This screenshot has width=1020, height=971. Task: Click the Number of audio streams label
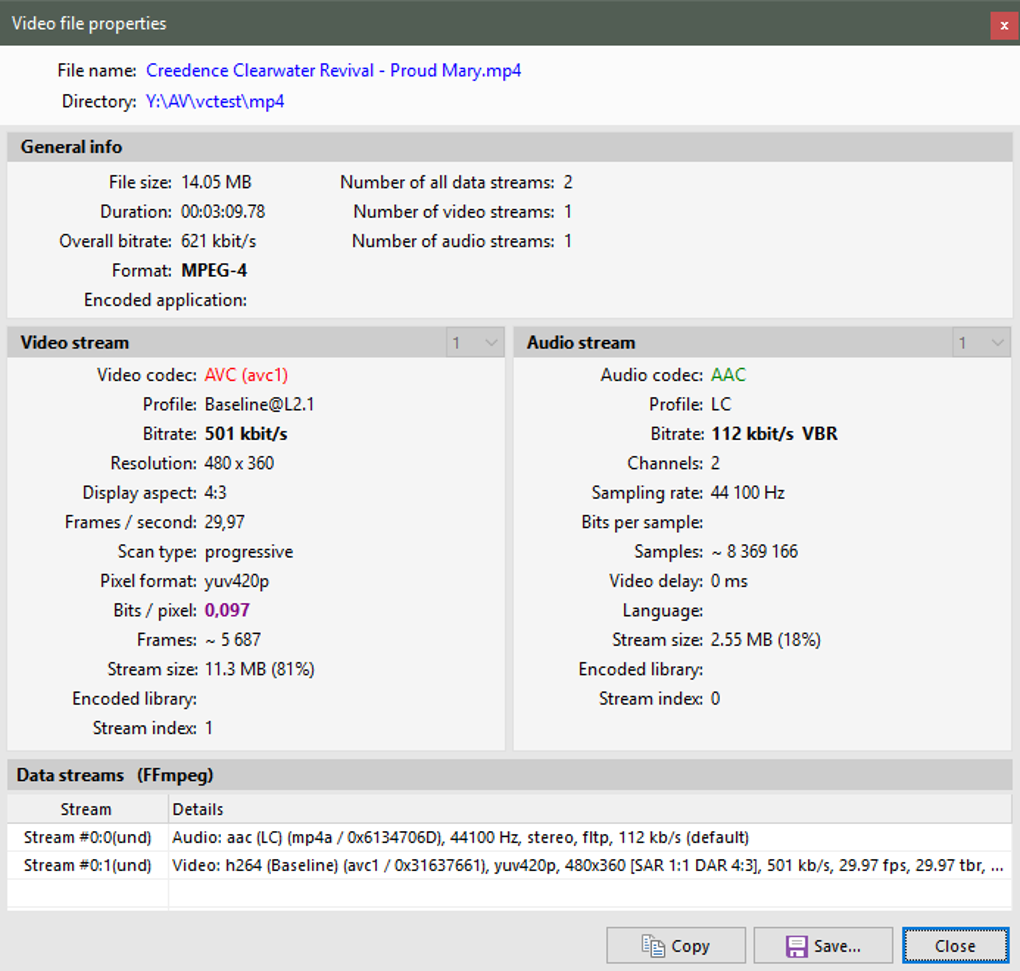point(453,241)
